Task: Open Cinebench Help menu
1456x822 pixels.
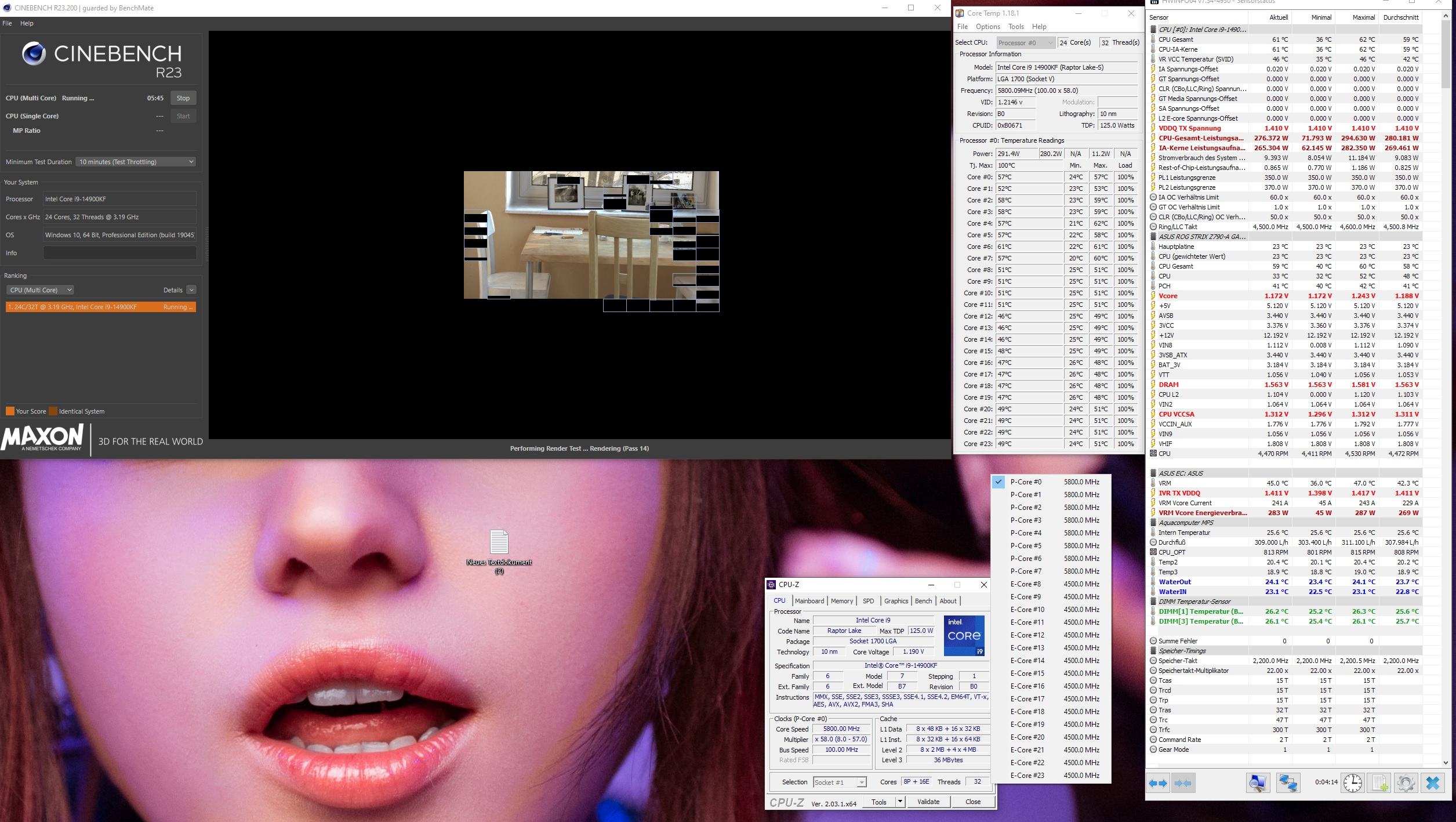Action: pos(27,23)
